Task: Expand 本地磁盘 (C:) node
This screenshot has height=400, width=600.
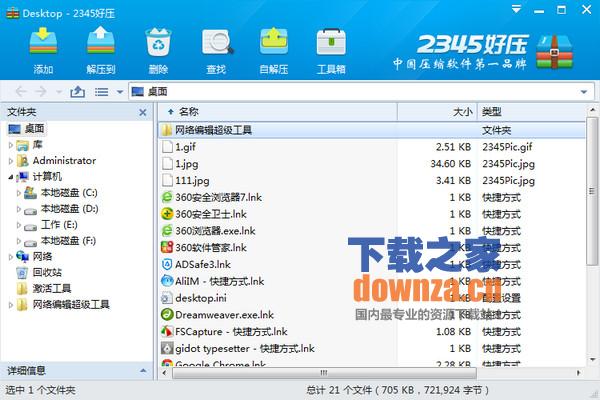Action: point(18,193)
